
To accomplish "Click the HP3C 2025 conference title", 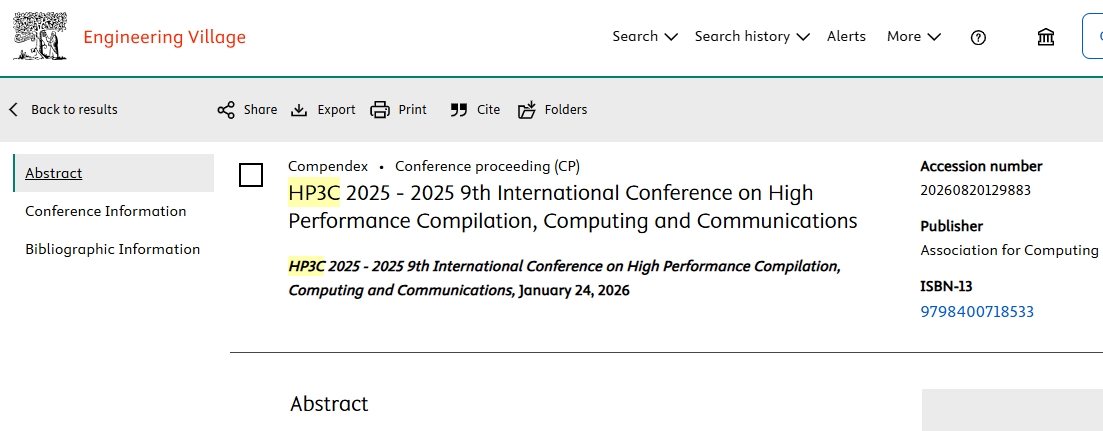I will pyautogui.click(x=571, y=206).
